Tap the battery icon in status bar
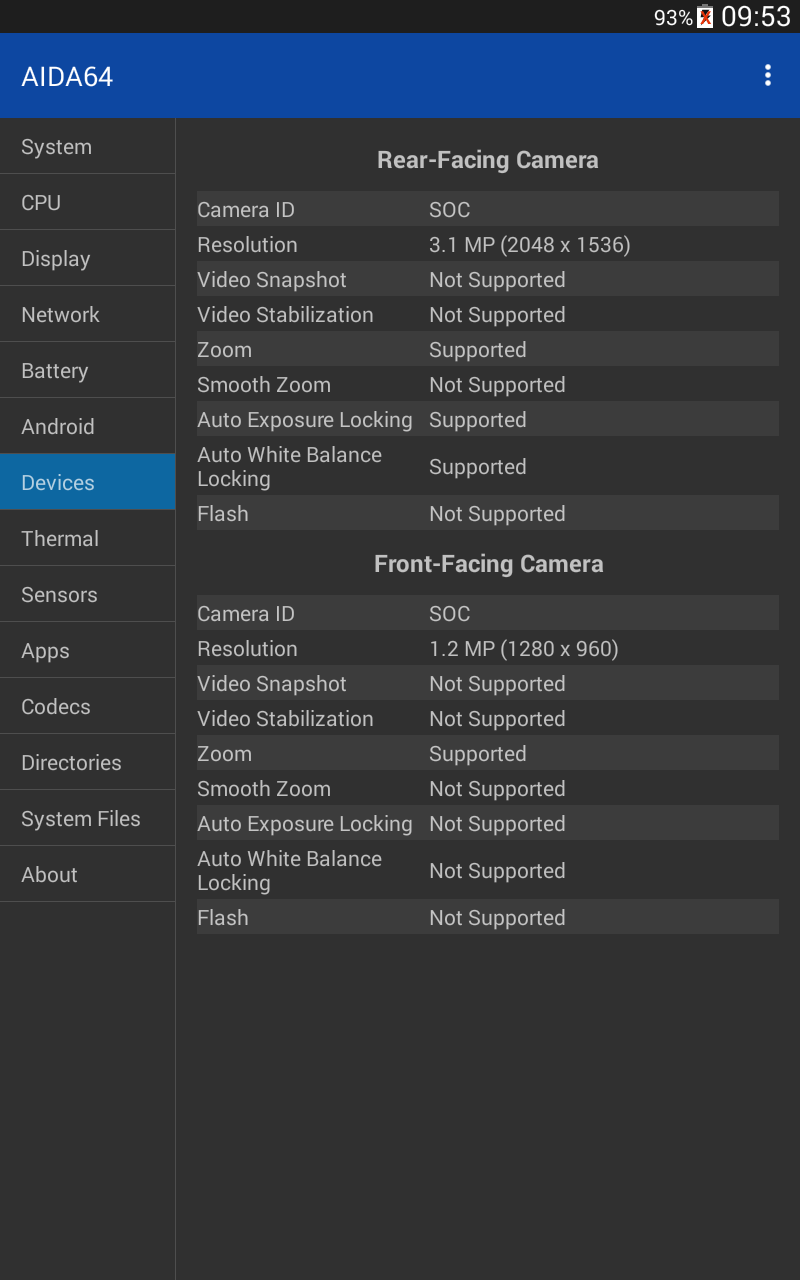This screenshot has width=800, height=1280. point(705,16)
